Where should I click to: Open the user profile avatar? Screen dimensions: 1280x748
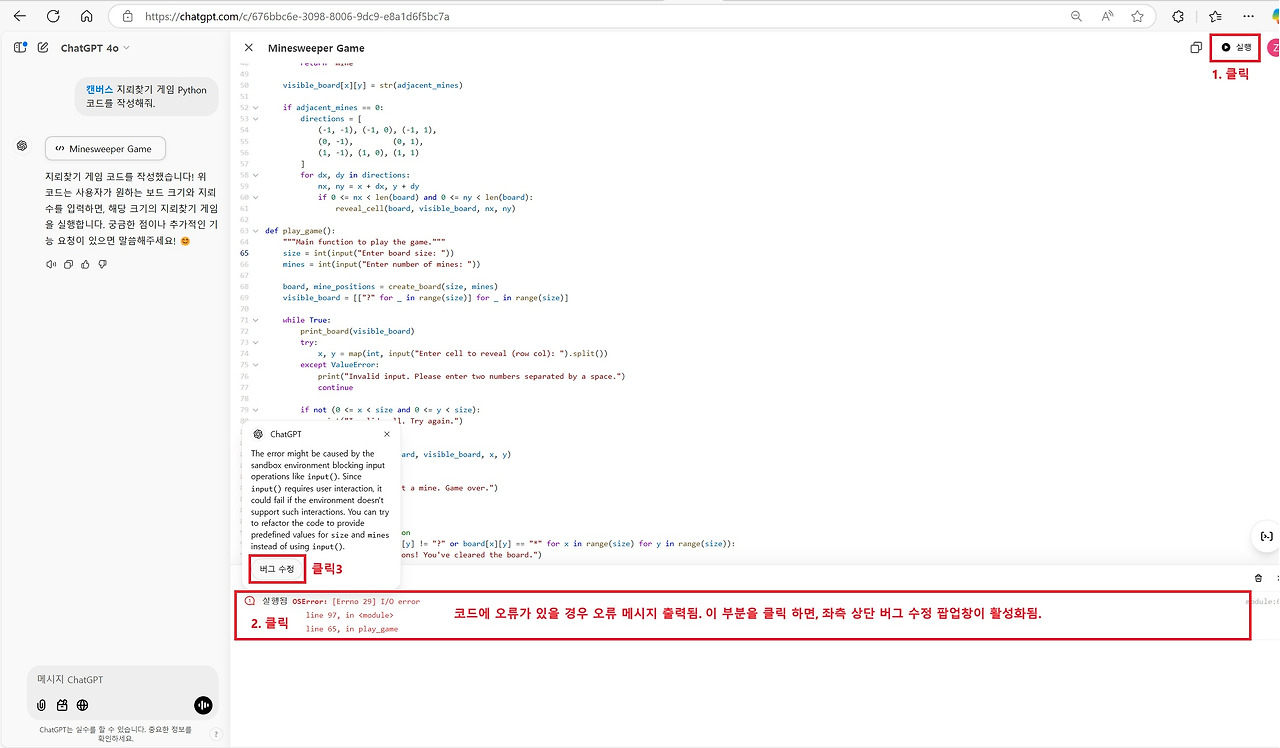click(1274, 47)
